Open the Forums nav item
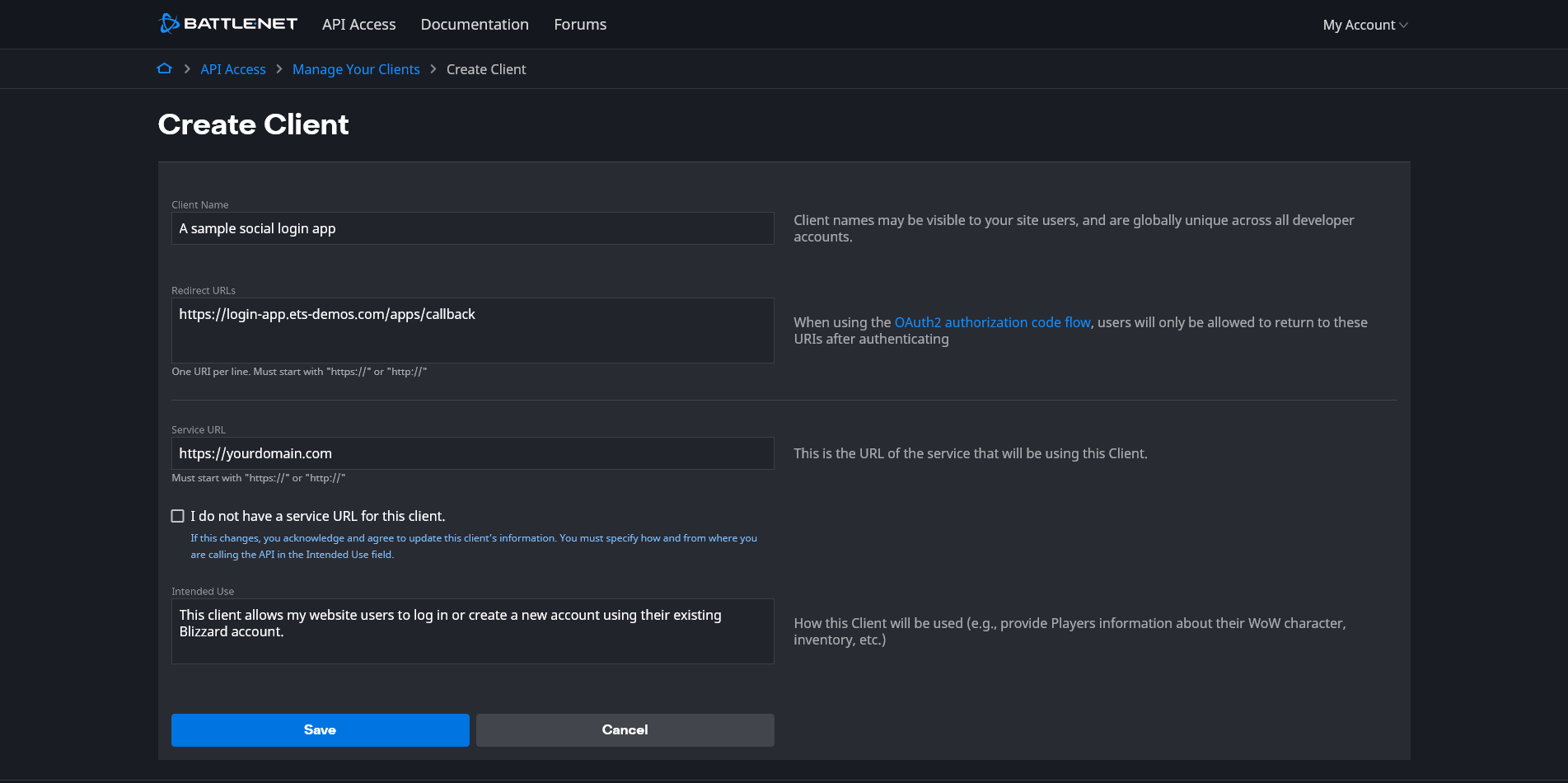Screen dimensions: 1568x783 pos(580,25)
